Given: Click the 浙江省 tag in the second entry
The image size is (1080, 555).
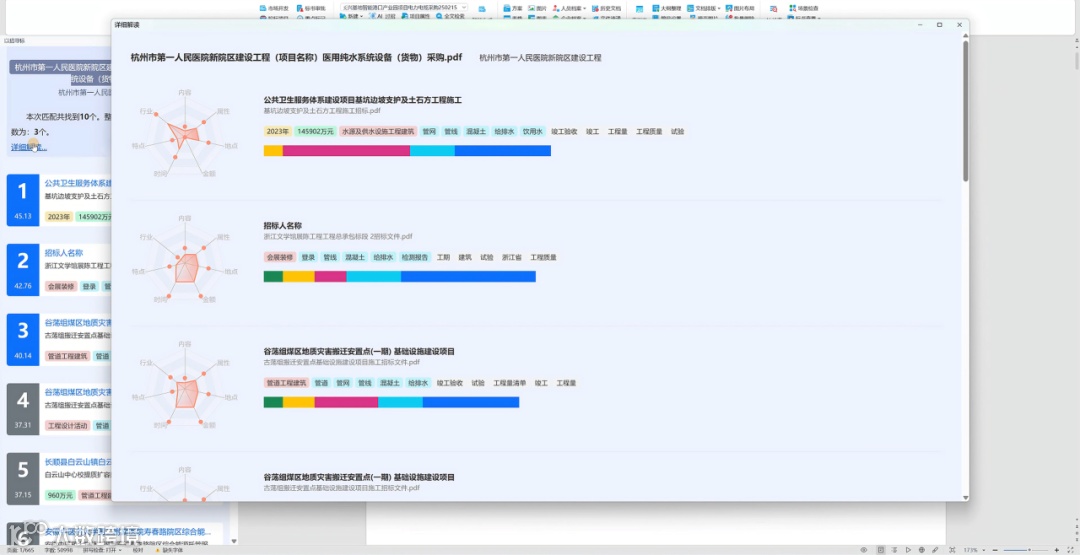Looking at the screenshot, I should 512,257.
